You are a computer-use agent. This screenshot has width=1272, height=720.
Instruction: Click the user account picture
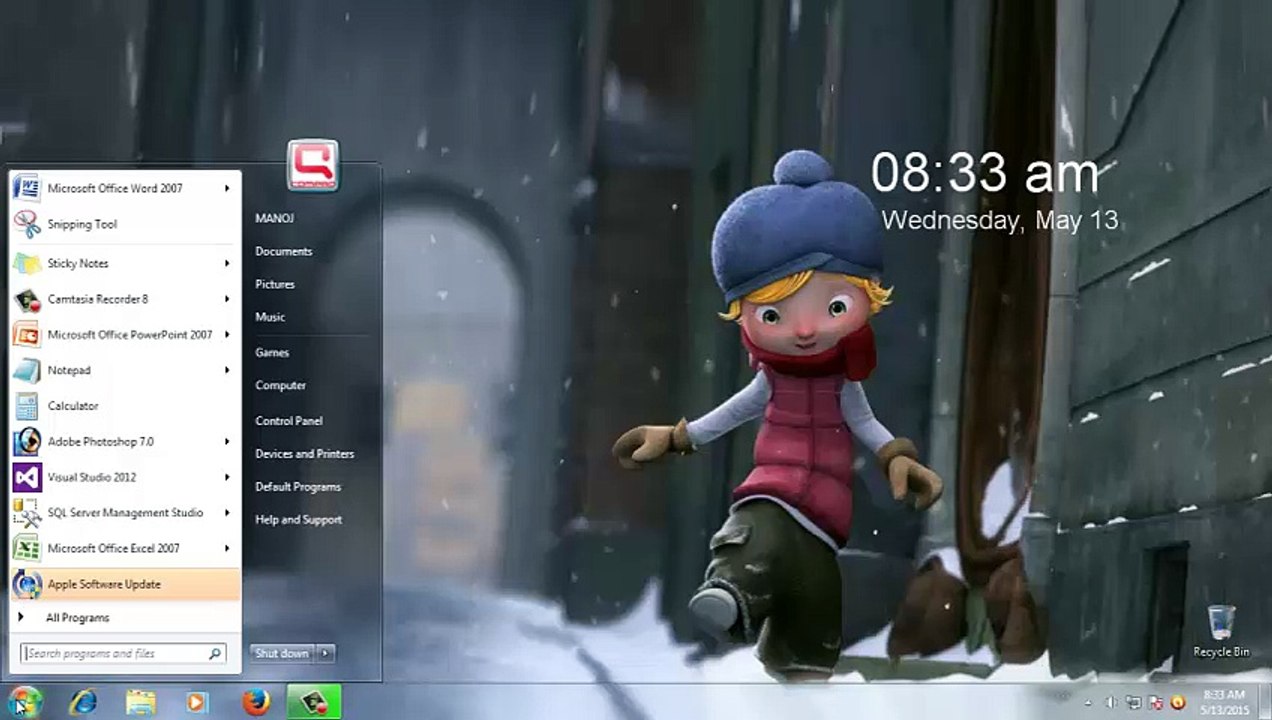click(x=313, y=165)
